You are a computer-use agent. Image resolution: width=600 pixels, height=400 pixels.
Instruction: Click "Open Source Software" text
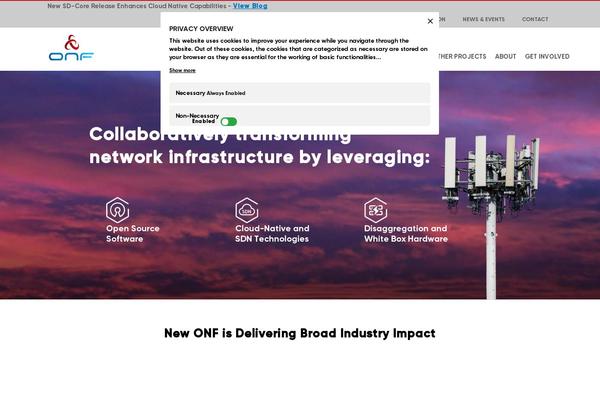pyautogui.click(x=133, y=233)
